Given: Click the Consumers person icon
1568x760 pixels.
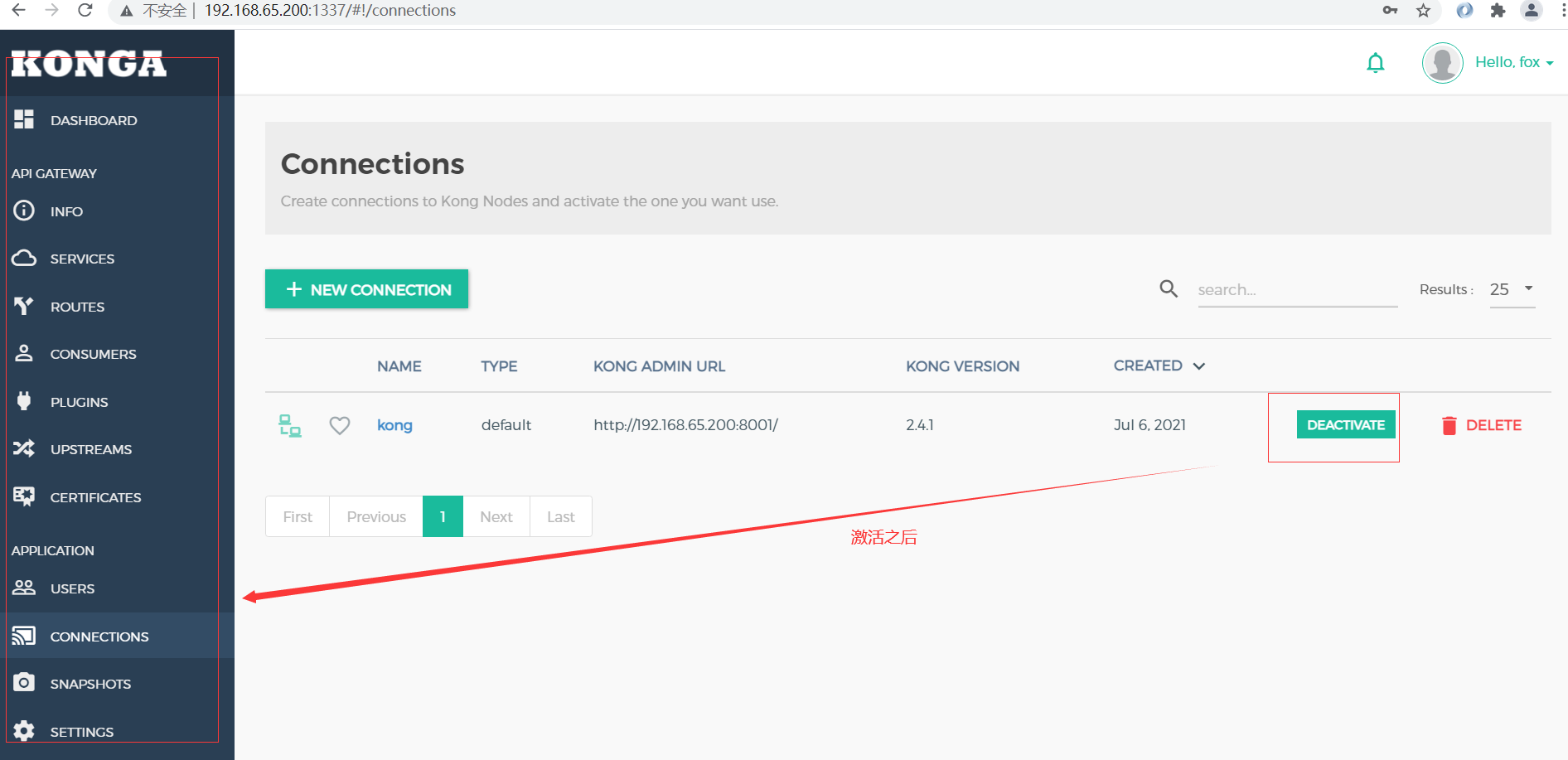Looking at the screenshot, I should point(24,353).
